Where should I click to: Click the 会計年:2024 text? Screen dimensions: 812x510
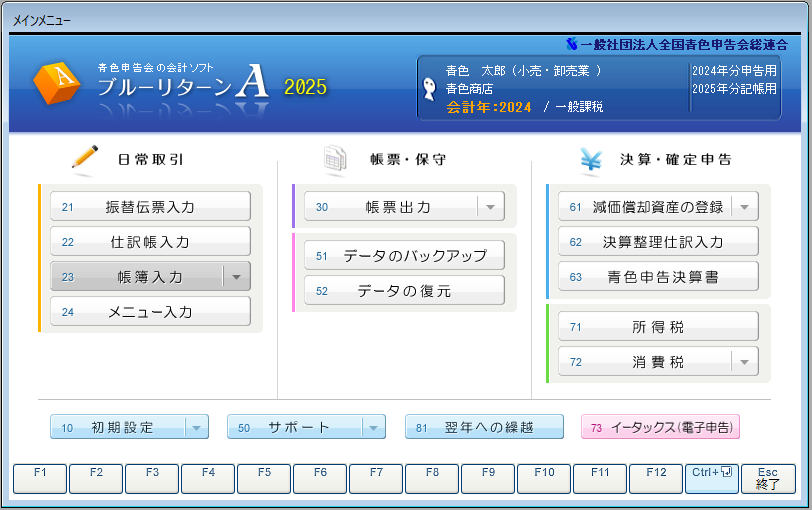coord(489,107)
